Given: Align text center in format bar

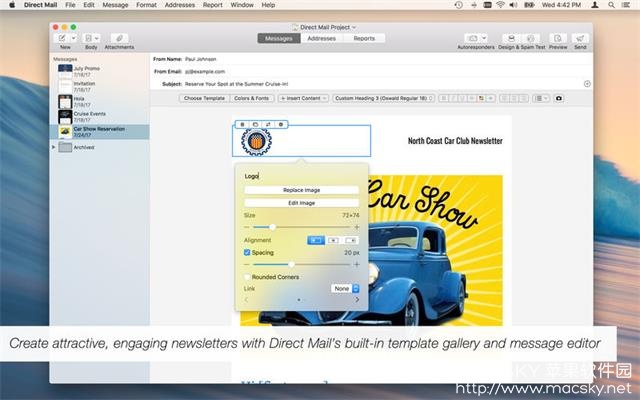Looking at the screenshot, I should [514, 98].
